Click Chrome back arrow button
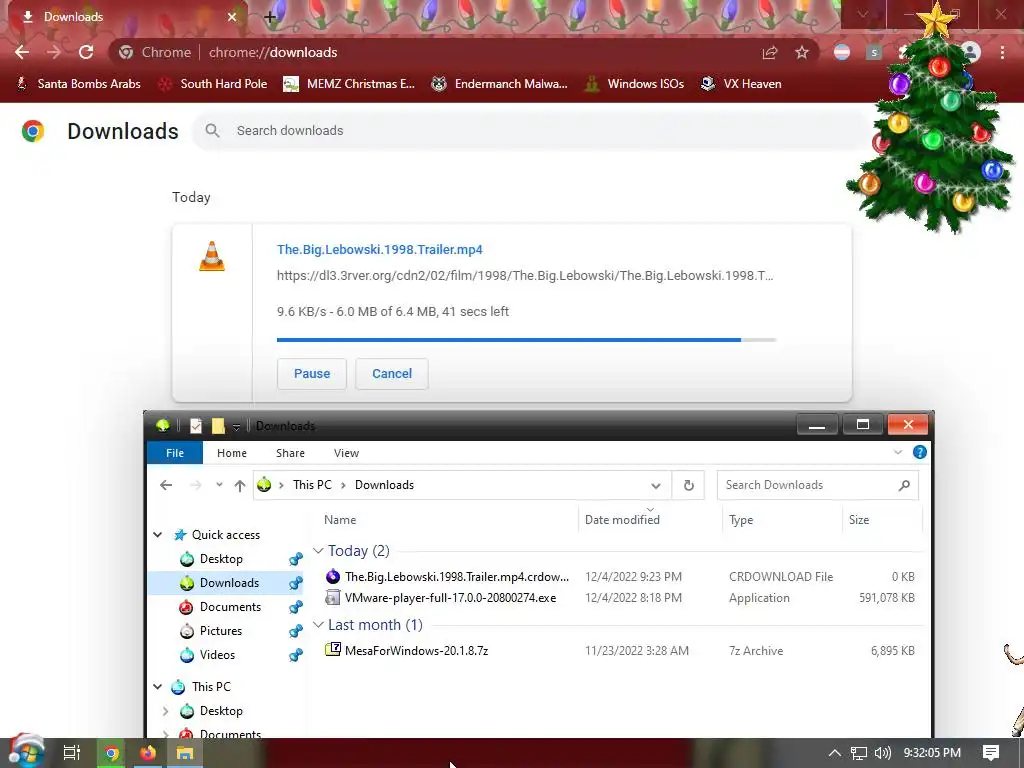Screen dimensions: 1024x768 (22, 52)
